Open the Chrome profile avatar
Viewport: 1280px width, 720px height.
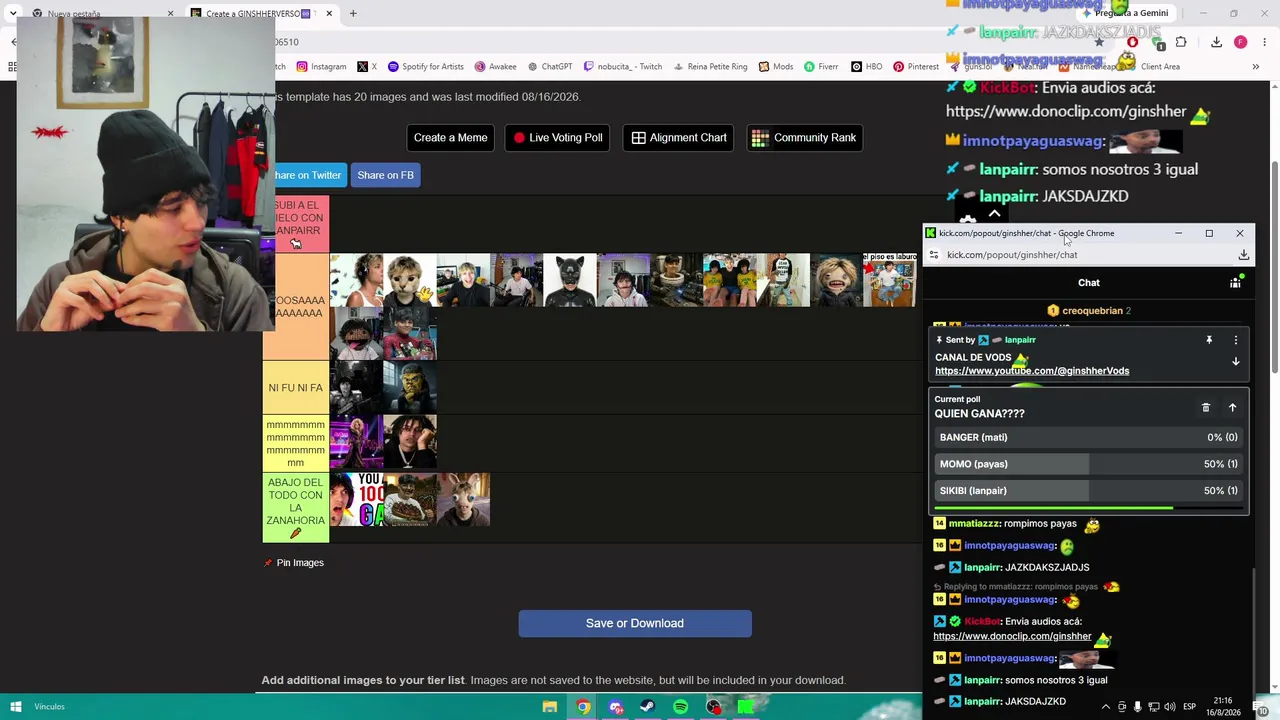pos(1240,42)
